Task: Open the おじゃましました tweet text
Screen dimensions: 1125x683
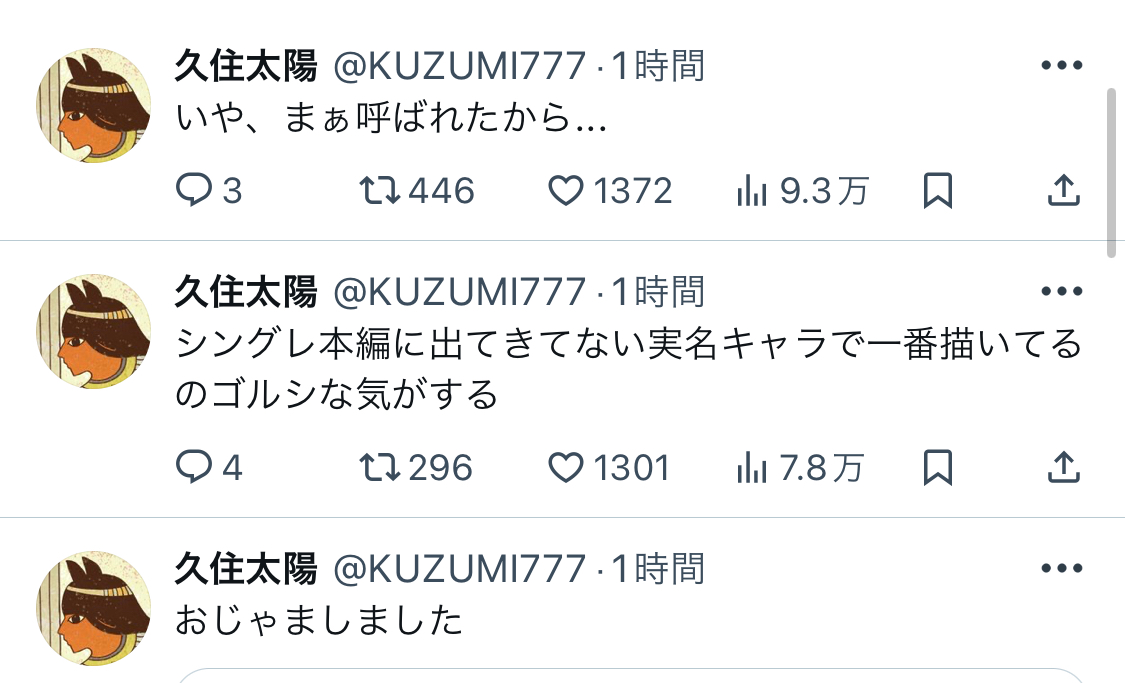Action: click(x=319, y=621)
